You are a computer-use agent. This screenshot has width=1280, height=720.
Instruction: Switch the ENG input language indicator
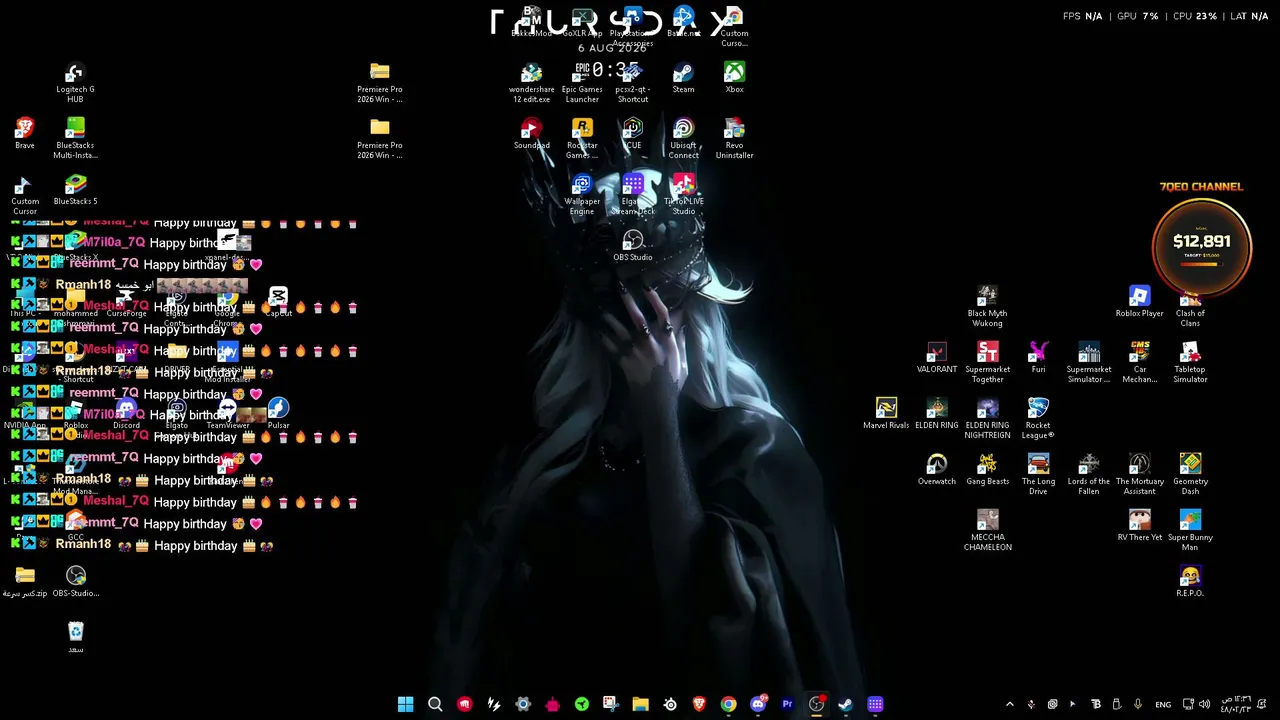1163,705
